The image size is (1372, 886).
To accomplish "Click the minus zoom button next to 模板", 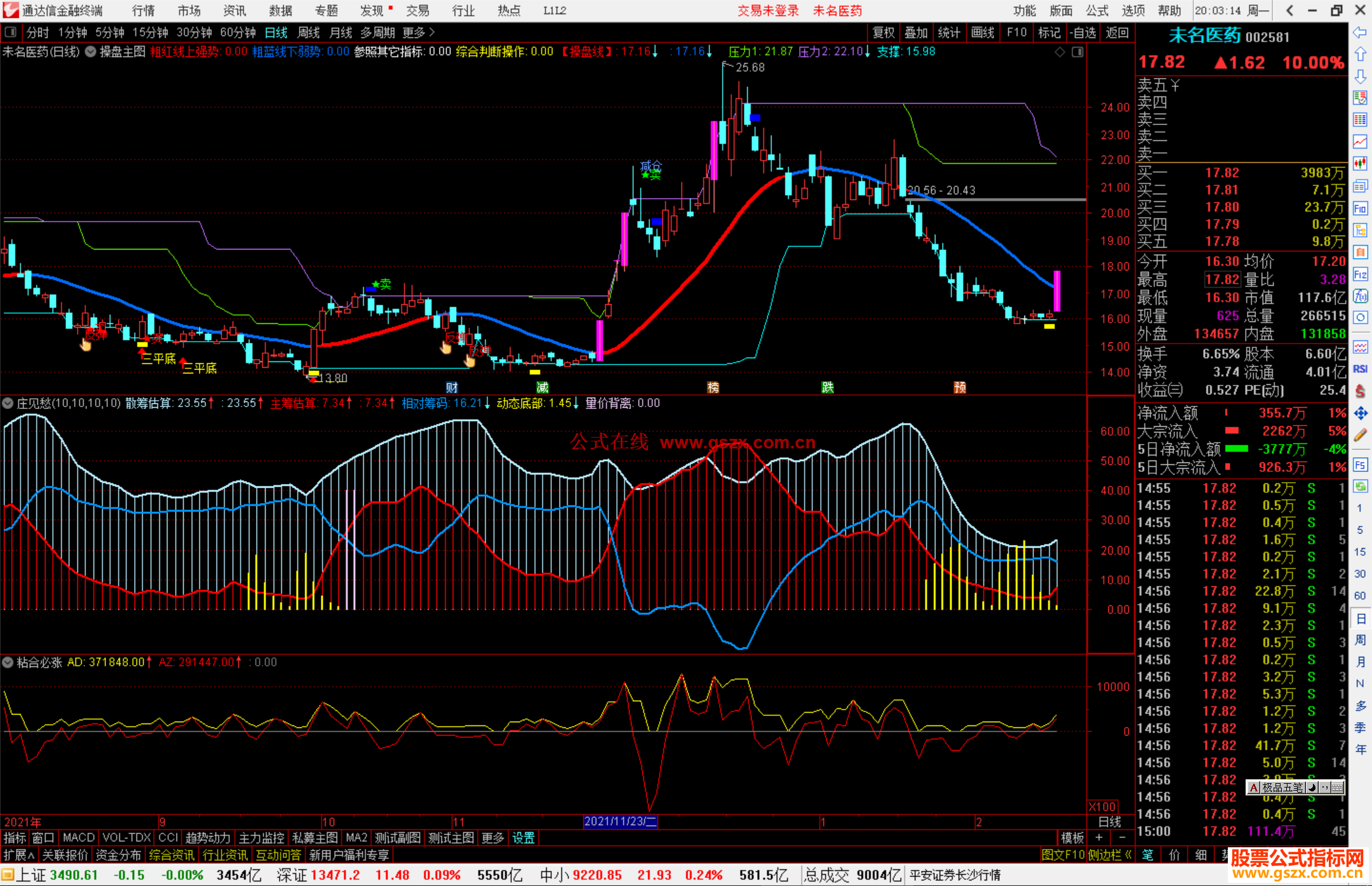I will [x=1122, y=838].
